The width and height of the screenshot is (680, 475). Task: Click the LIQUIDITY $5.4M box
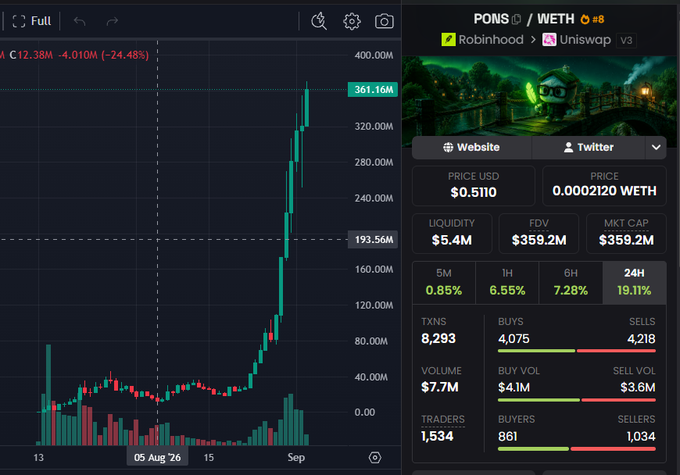(x=452, y=233)
